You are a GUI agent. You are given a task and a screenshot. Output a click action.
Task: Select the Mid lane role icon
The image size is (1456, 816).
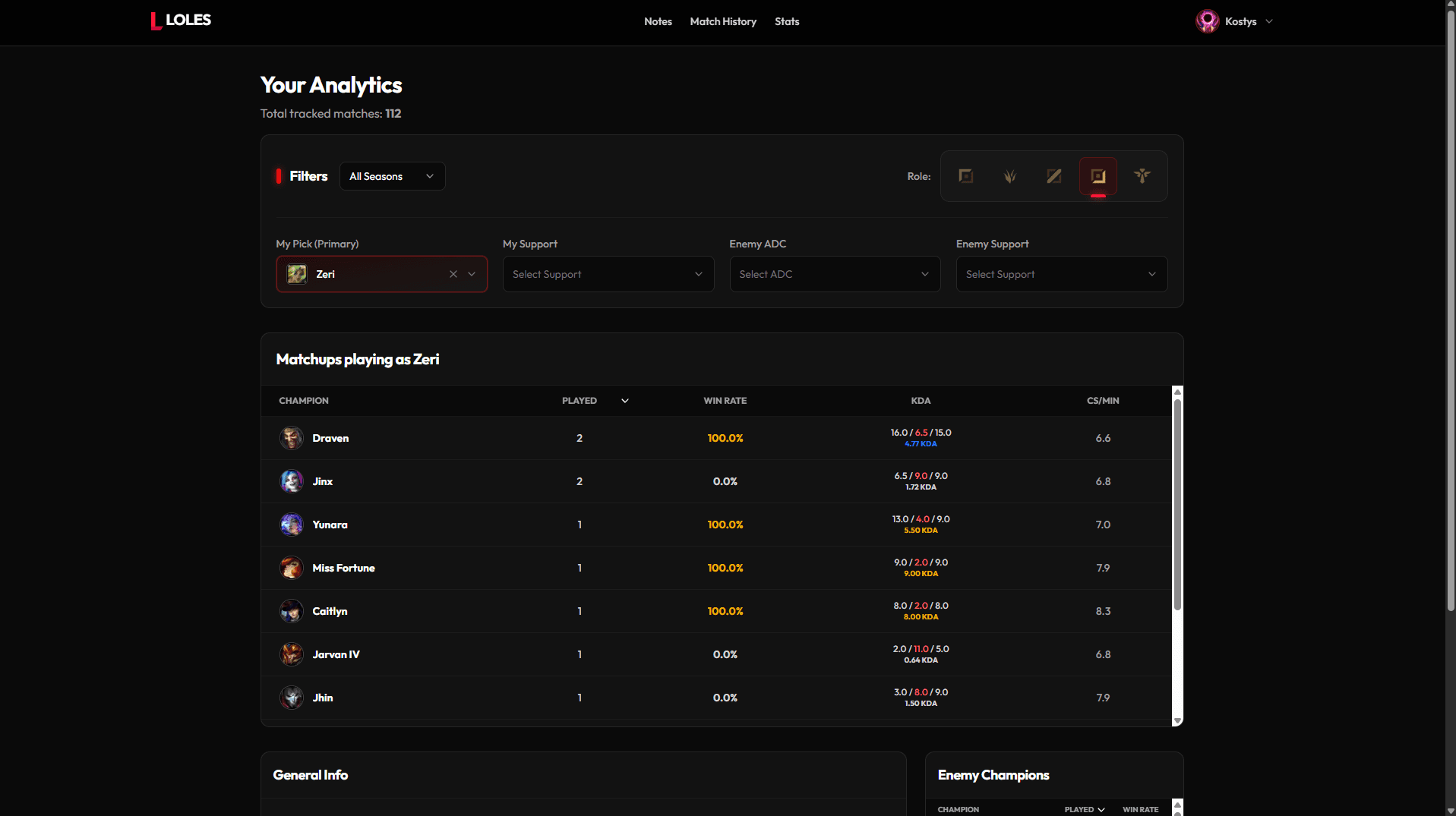(x=1054, y=176)
